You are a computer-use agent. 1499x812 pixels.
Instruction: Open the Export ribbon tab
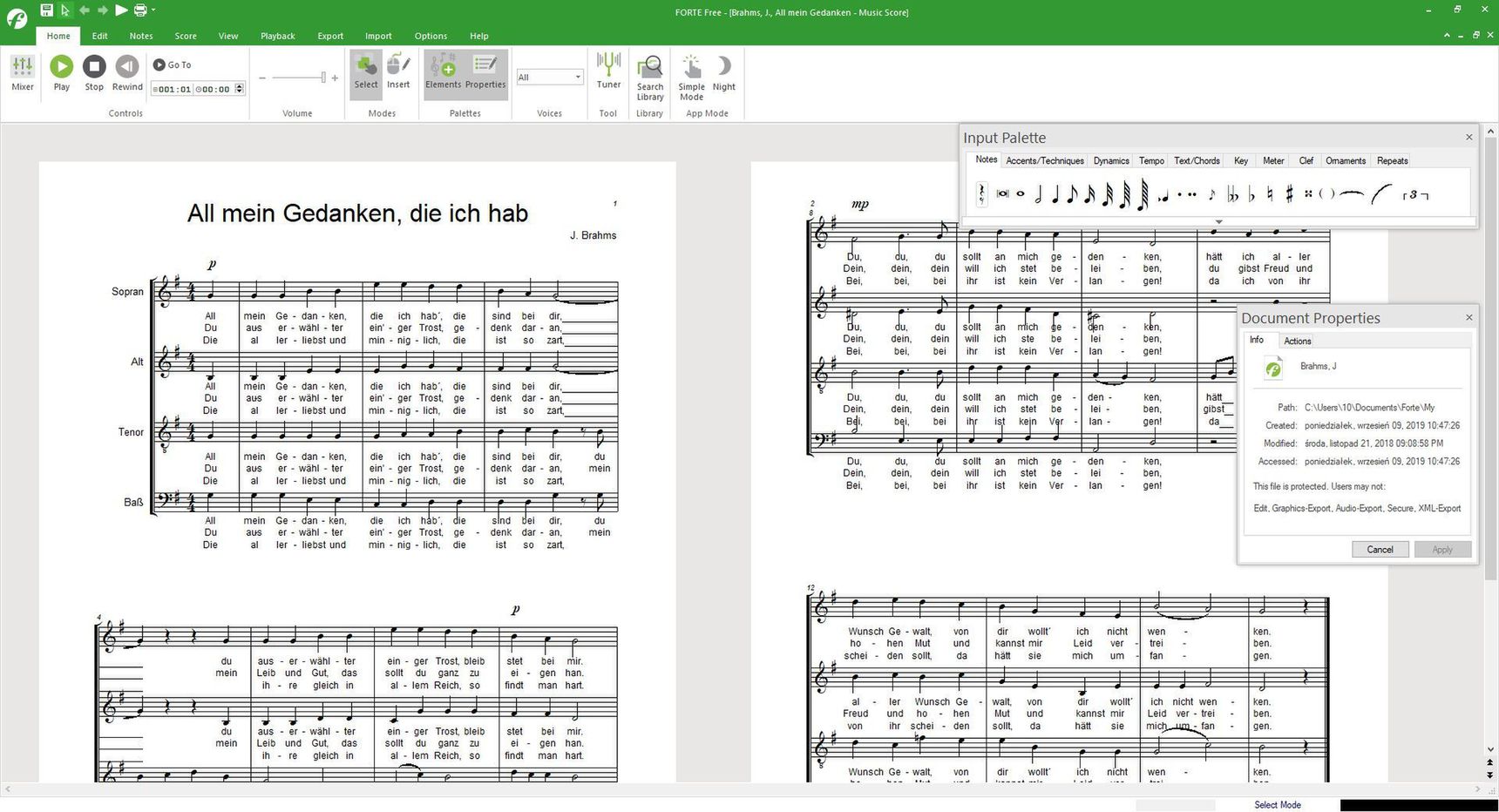[x=330, y=36]
